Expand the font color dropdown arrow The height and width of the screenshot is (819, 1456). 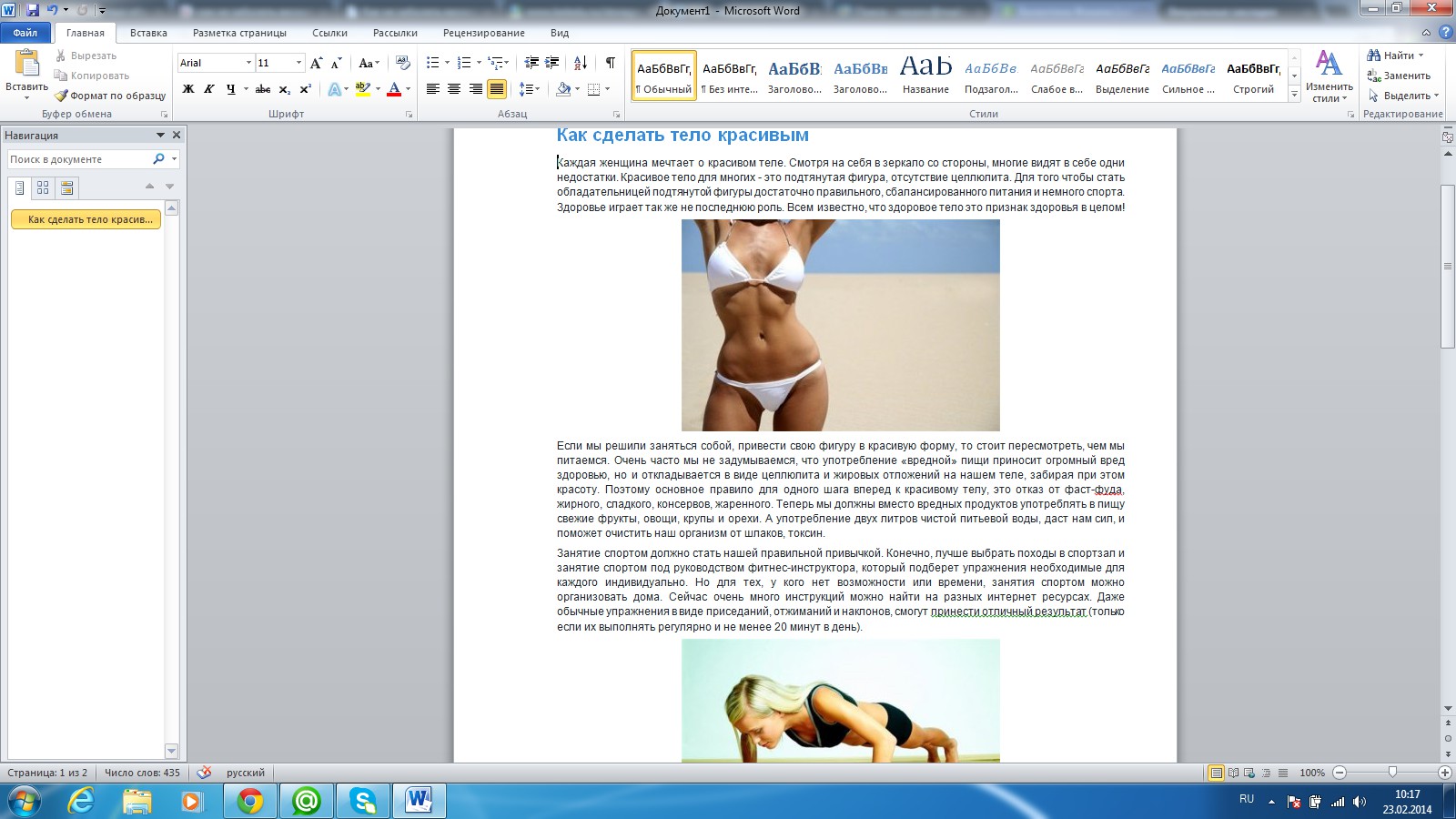point(408,89)
